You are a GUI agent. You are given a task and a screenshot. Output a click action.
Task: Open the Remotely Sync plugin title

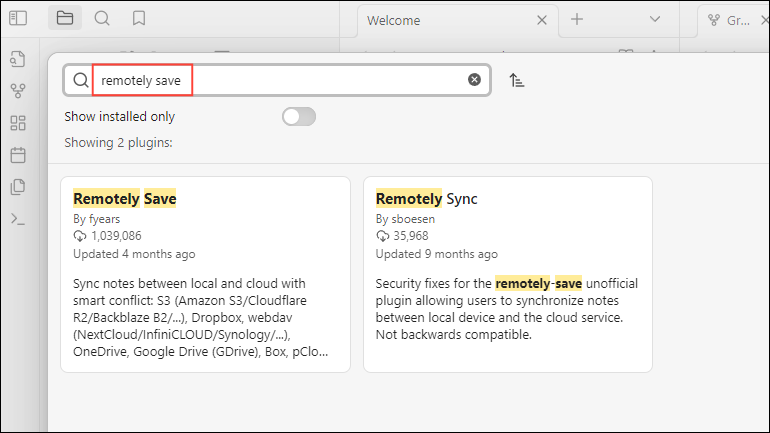(x=426, y=199)
